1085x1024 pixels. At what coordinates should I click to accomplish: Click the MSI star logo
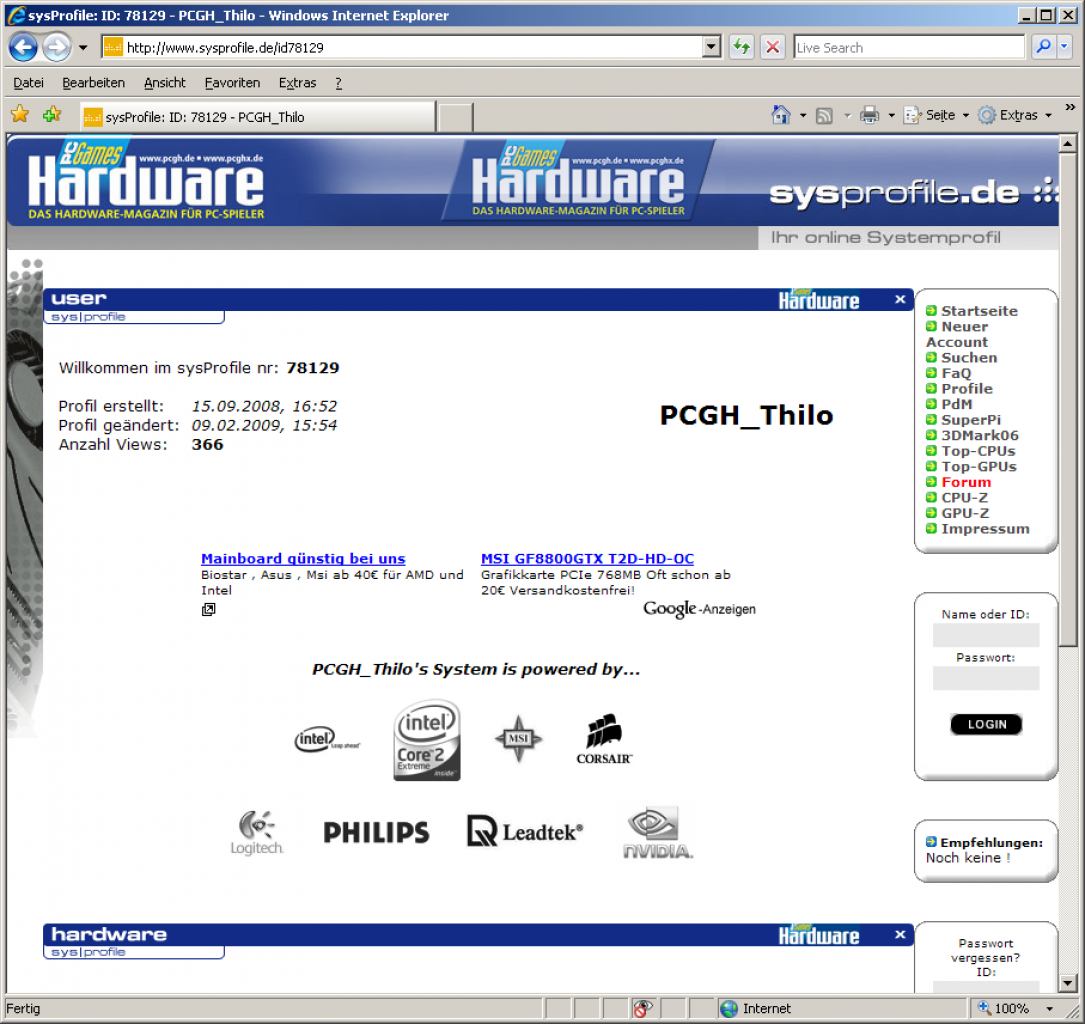[518, 739]
